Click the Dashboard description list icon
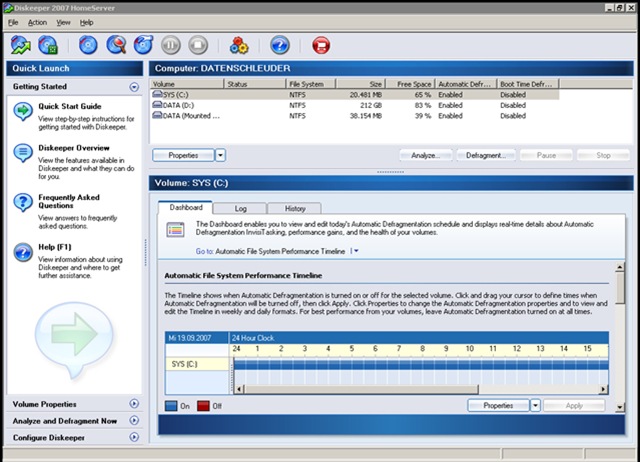The image size is (640, 462). coord(176,229)
